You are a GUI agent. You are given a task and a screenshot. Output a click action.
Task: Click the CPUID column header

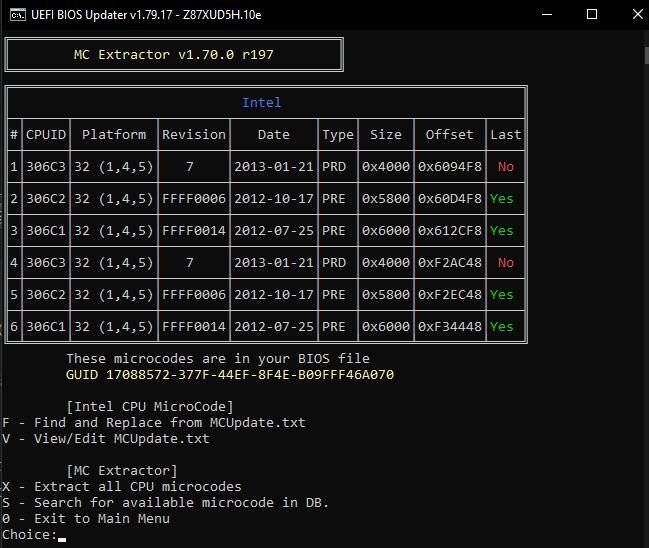tap(46, 135)
